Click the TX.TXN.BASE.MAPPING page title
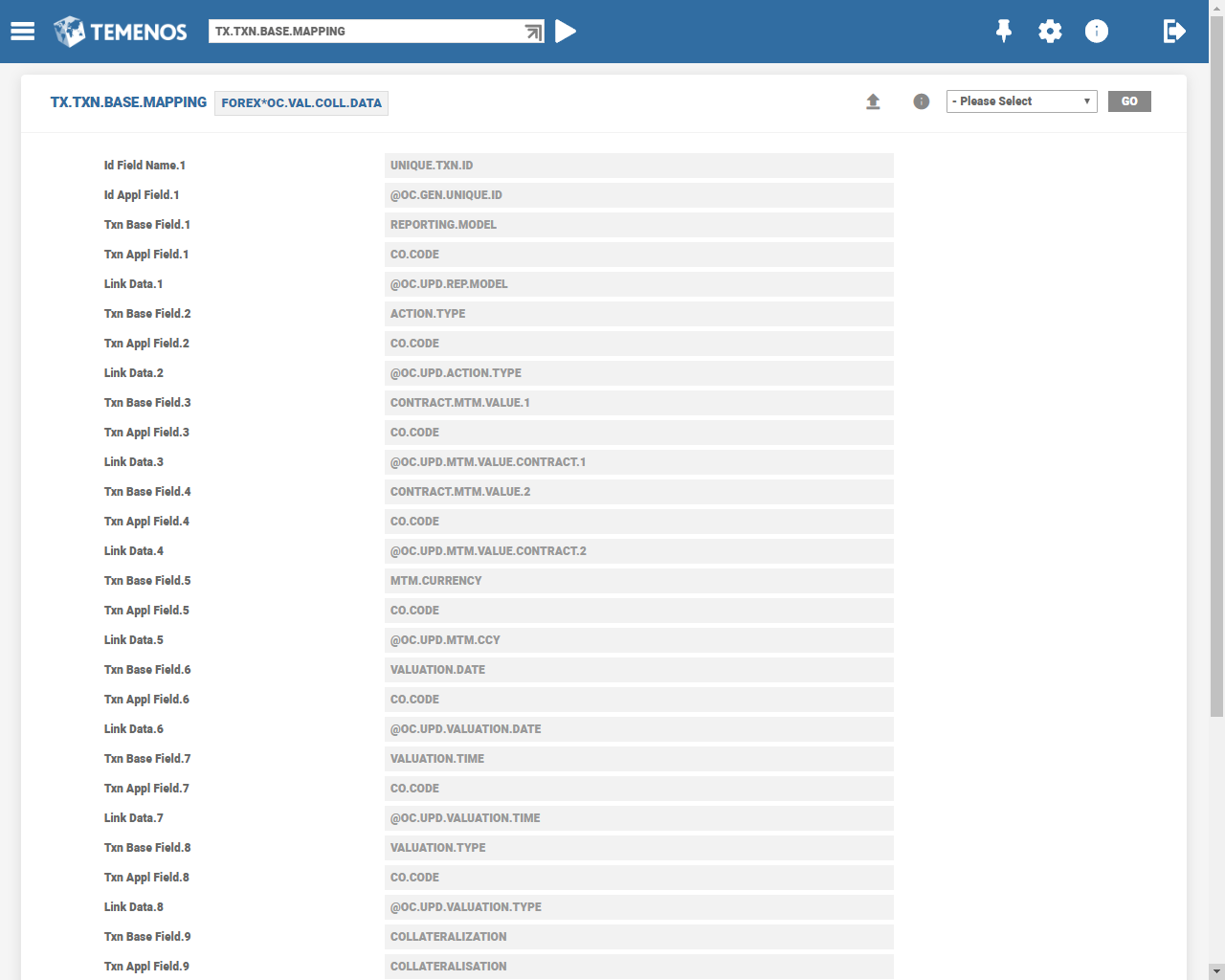The height and width of the screenshot is (980, 1225). [128, 102]
